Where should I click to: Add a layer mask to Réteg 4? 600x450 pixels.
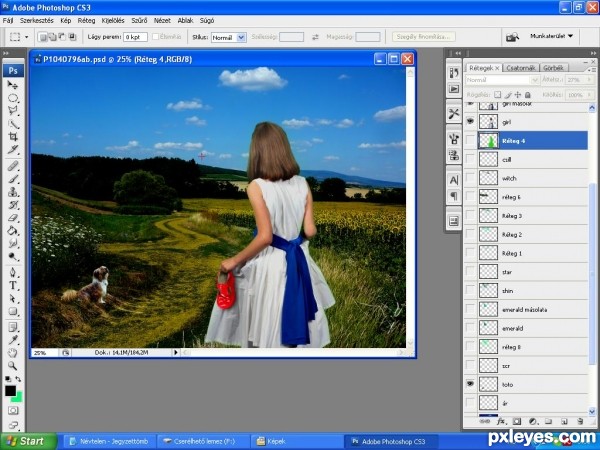click(517, 421)
